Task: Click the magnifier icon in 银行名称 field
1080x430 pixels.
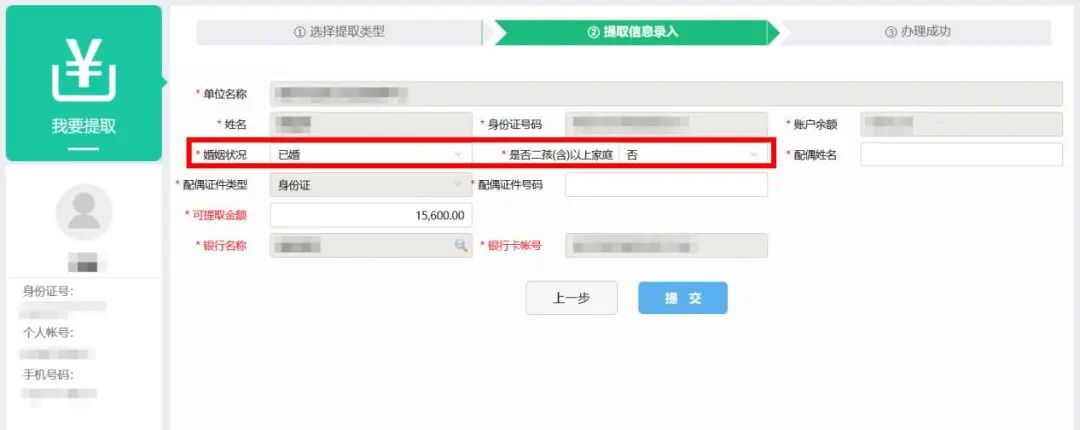Action: point(460,245)
